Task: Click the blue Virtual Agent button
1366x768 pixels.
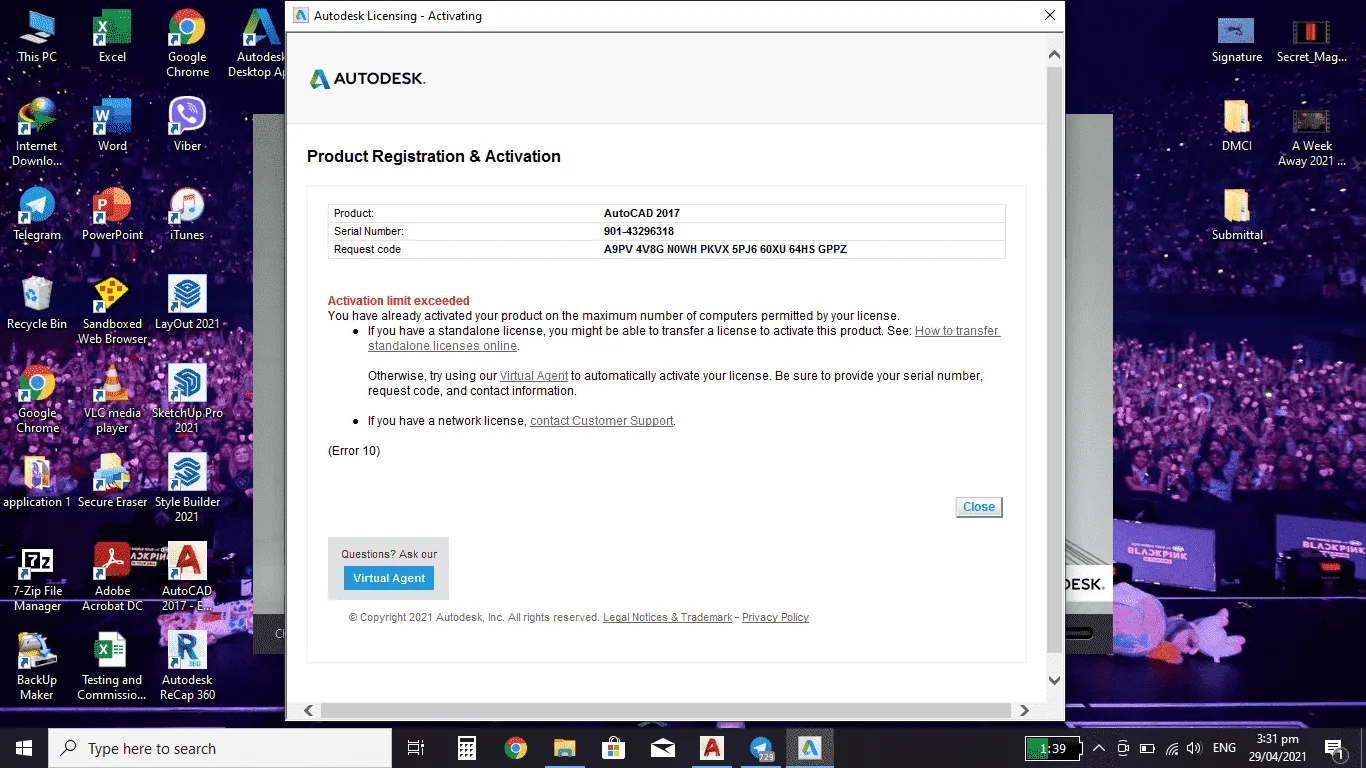Action: (x=389, y=578)
